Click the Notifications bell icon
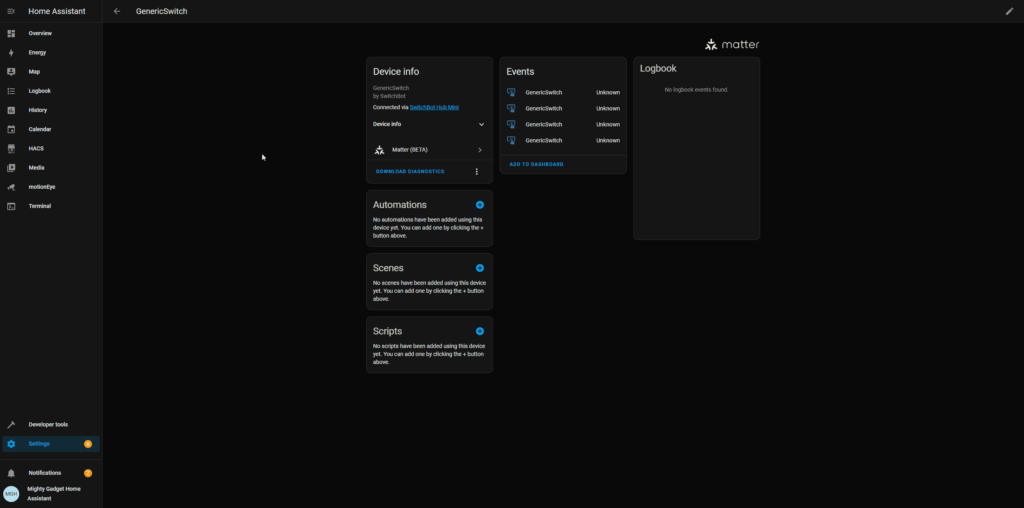Viewport: 1024px width, 508px height. tap(11, 473)
